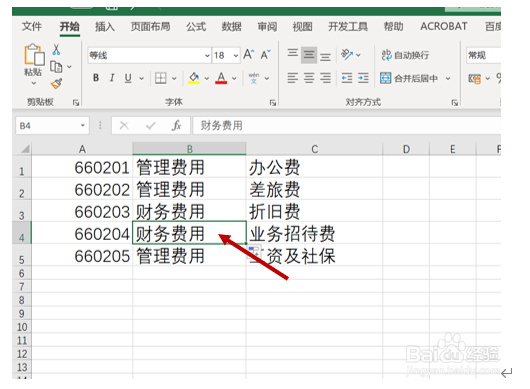The width and height of the screenshot is (530, 389).
Task: Click the Paste Options smart tag icon
Action: click(x=254, y=252)
